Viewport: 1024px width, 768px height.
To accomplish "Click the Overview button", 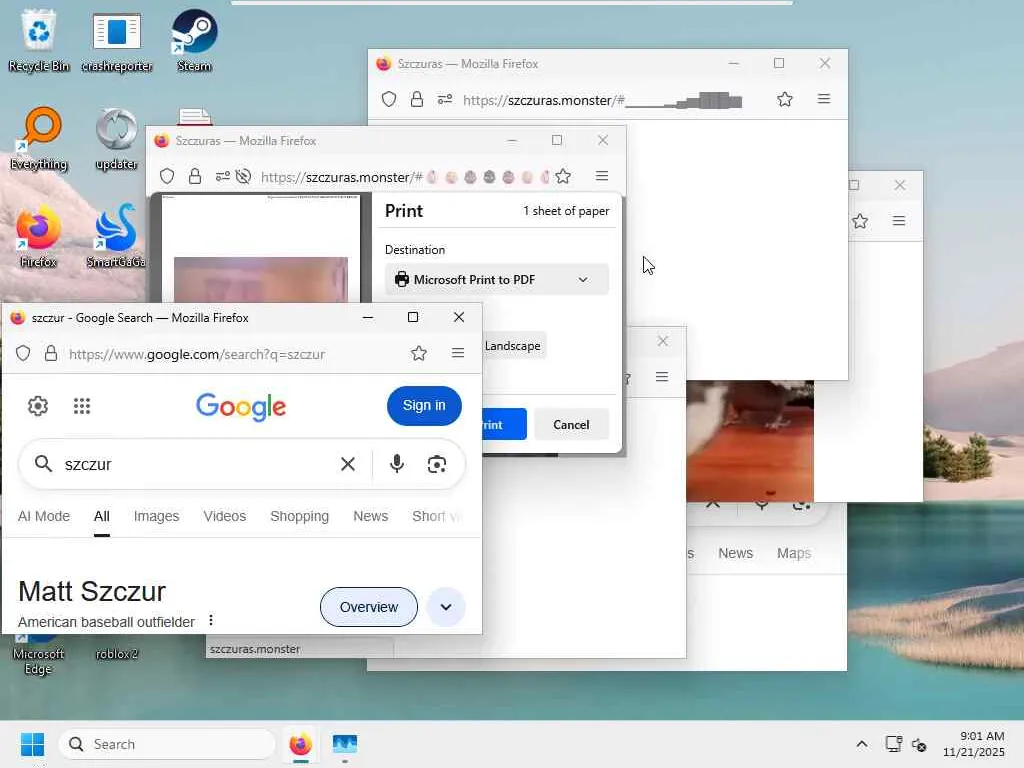I will 368,607.
